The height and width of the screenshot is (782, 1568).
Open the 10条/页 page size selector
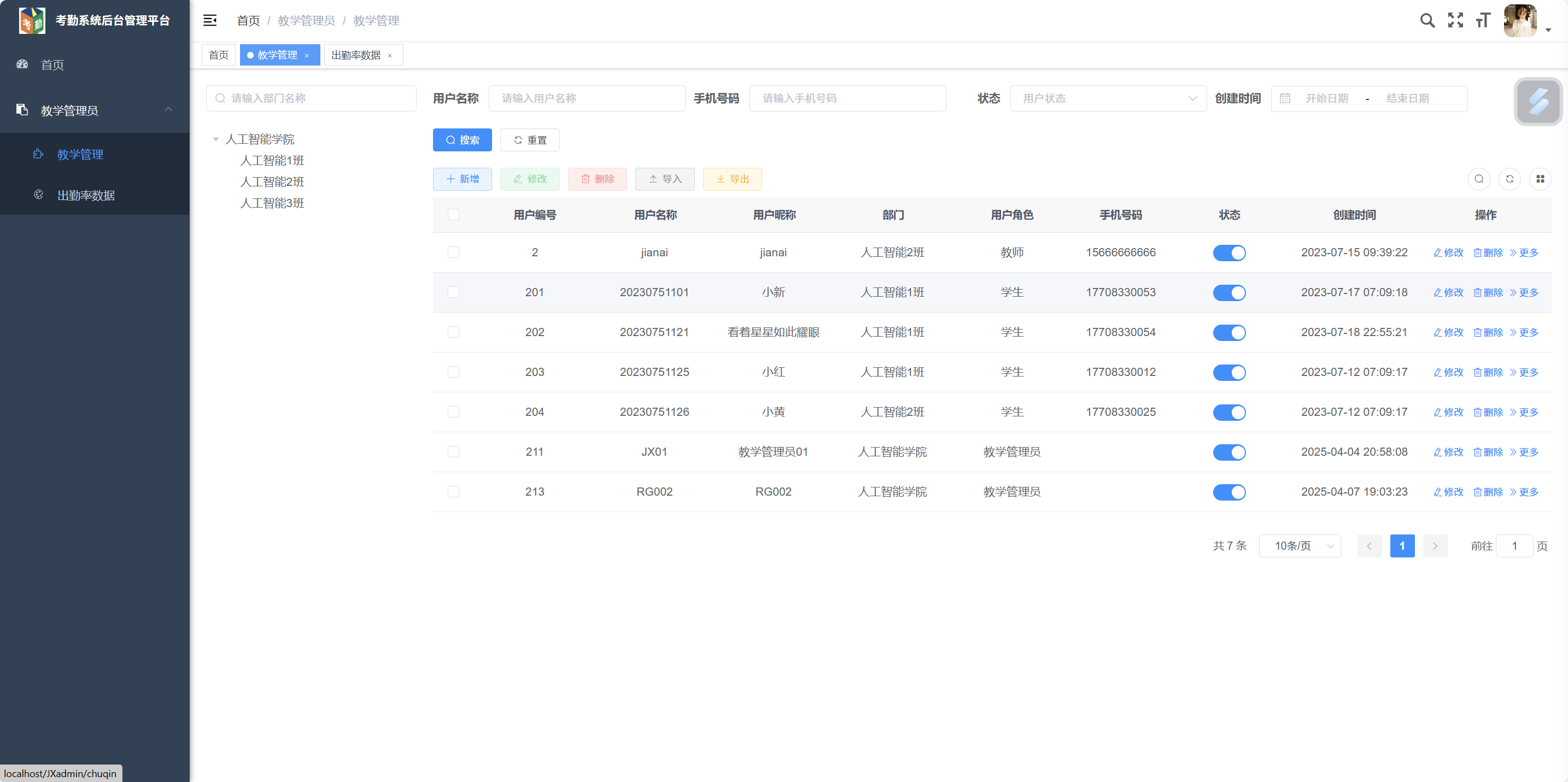[1300, 546]
